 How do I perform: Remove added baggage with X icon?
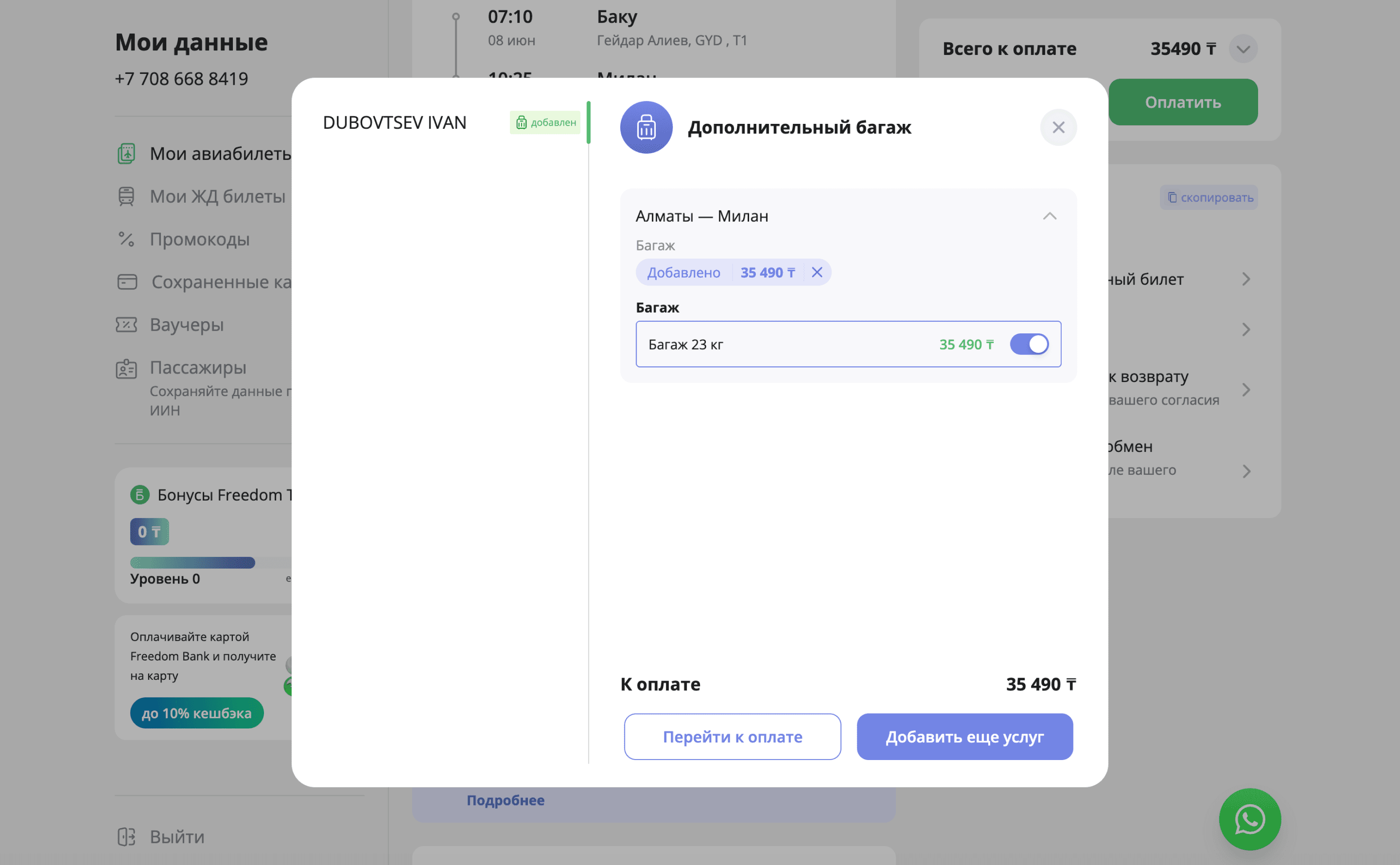817,272
